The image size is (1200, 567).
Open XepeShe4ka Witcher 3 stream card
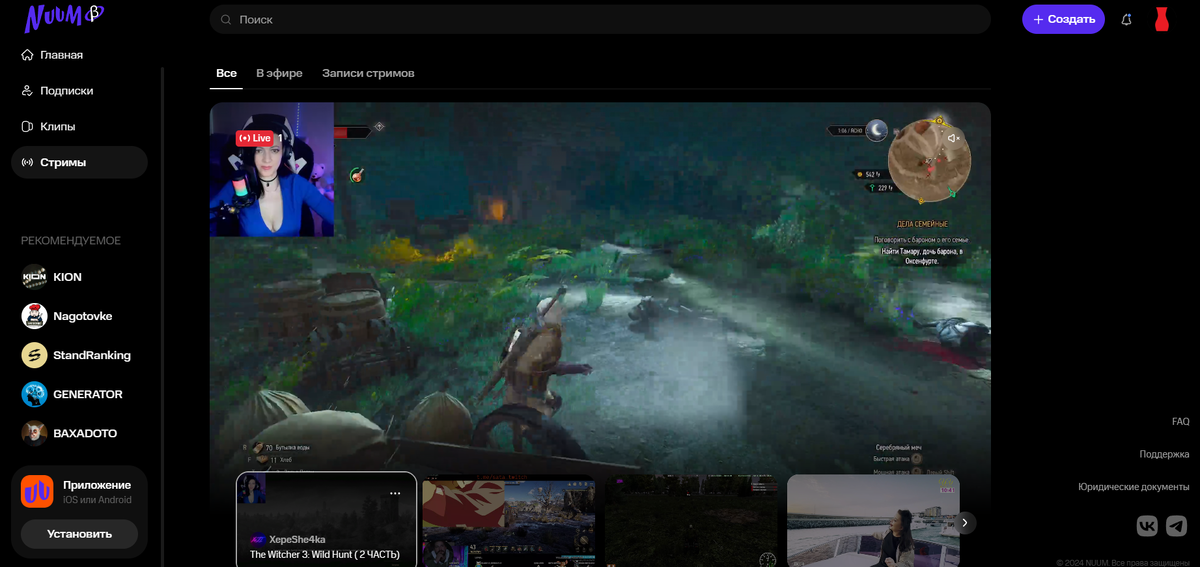click(x=326, y=520)
